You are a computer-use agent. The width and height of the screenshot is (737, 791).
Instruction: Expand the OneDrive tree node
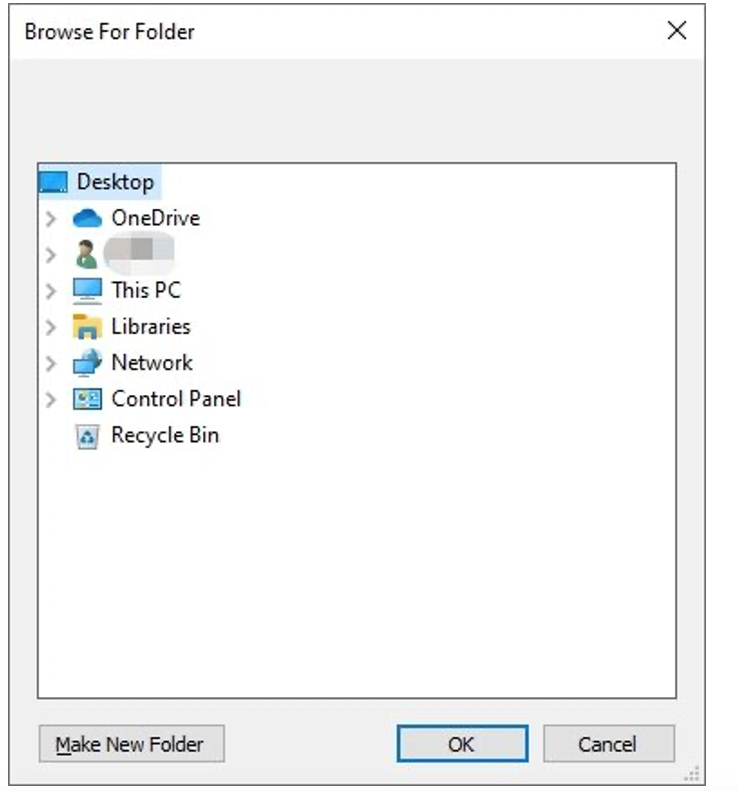point(50,219)
